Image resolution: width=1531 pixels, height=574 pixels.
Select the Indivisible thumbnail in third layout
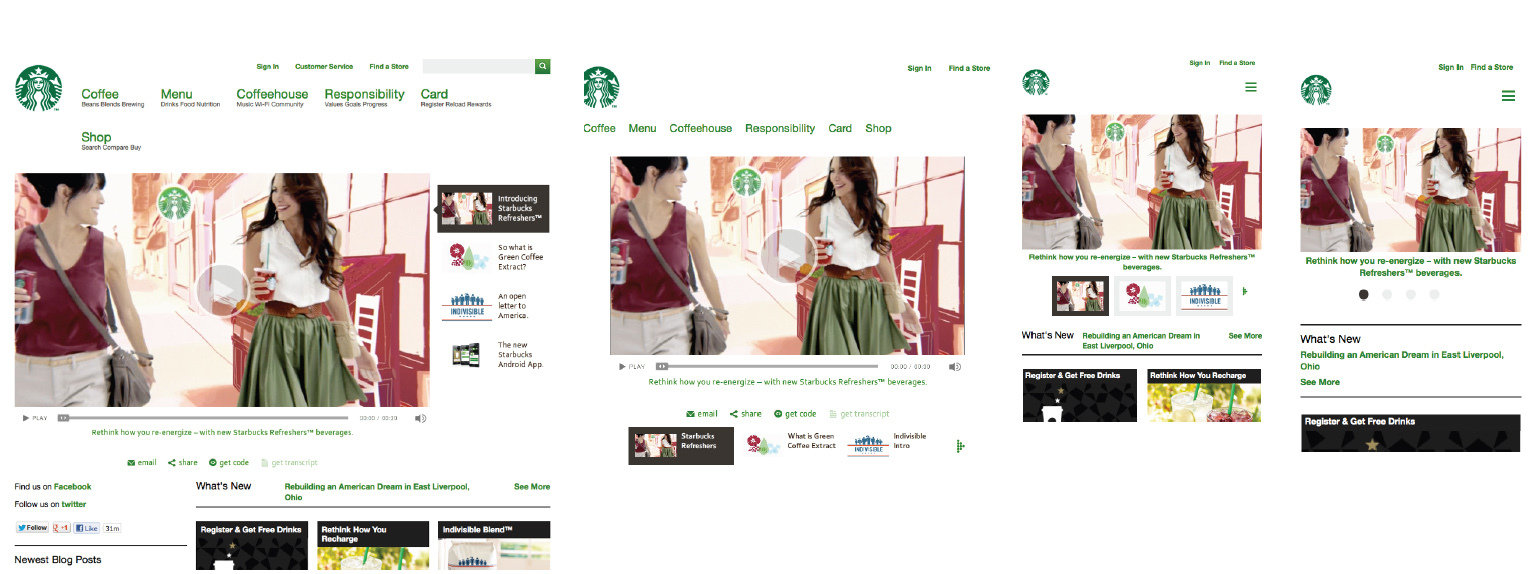click(1205, 296)
